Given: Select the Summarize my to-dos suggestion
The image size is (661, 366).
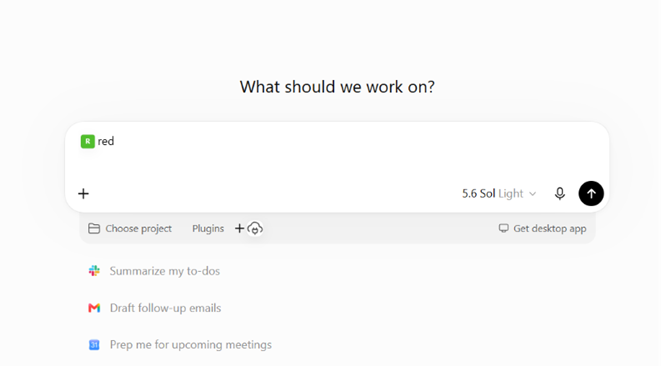Looking at the screenshot, I should click(165, 271).
